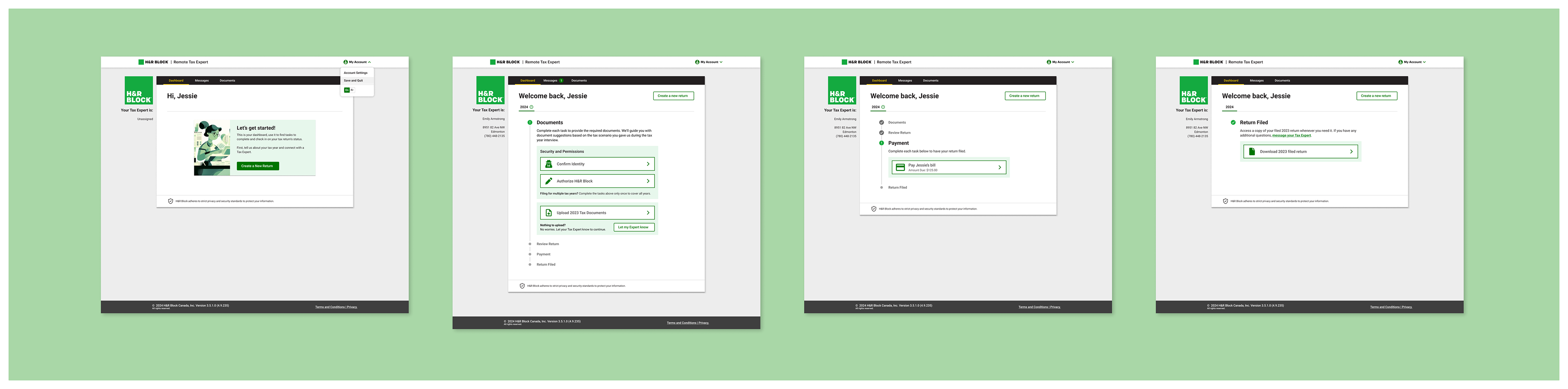Image resolution: width=1568 pixels, height=389 pixels.
Task: Open My Account dropdown on Documents screen
Action: (709, 62)
